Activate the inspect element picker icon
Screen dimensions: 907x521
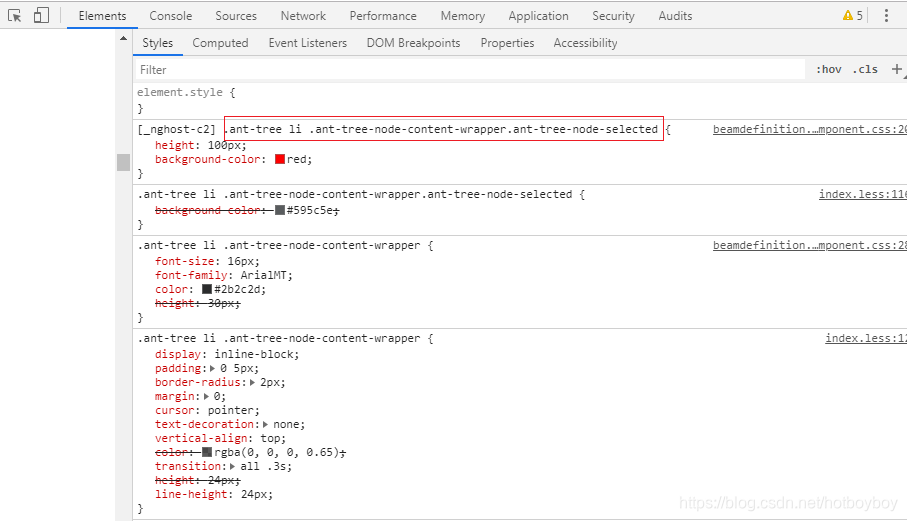(14, 16)
